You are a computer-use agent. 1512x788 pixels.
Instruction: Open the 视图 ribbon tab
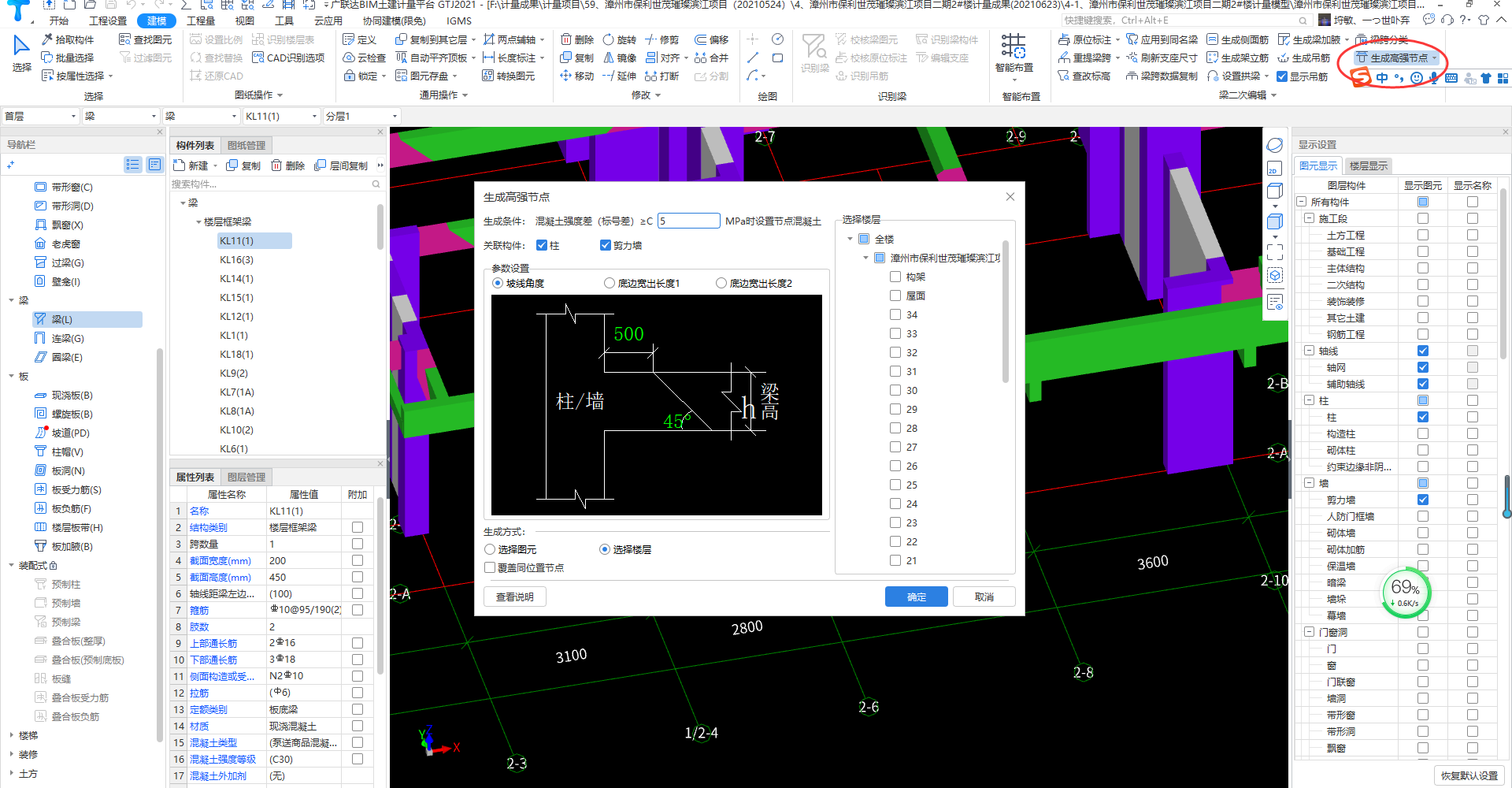coord(245,20)
